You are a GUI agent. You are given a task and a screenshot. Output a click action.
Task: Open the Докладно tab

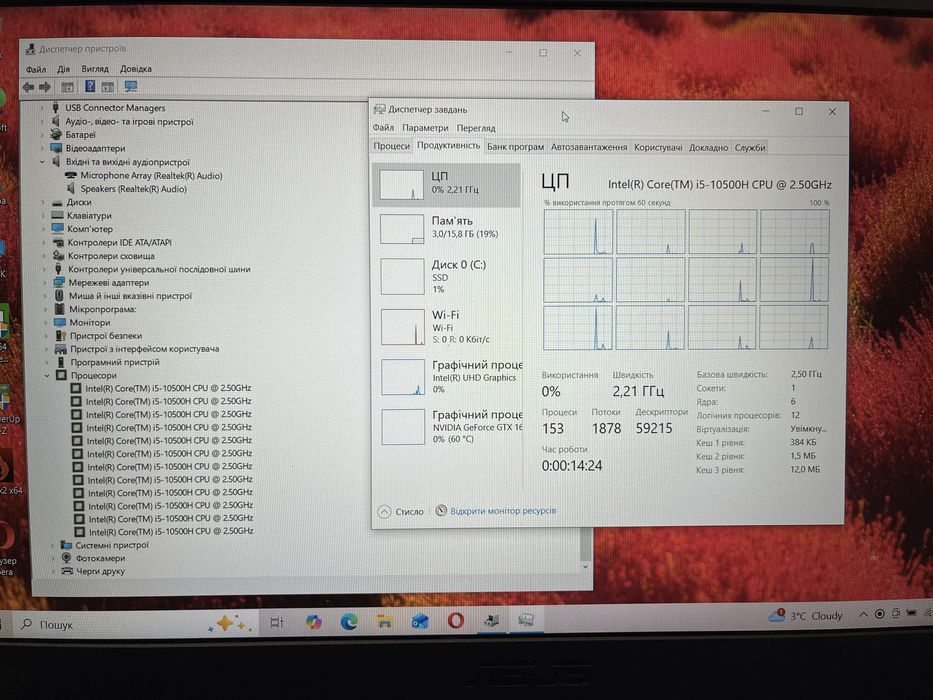pos(708,148)
